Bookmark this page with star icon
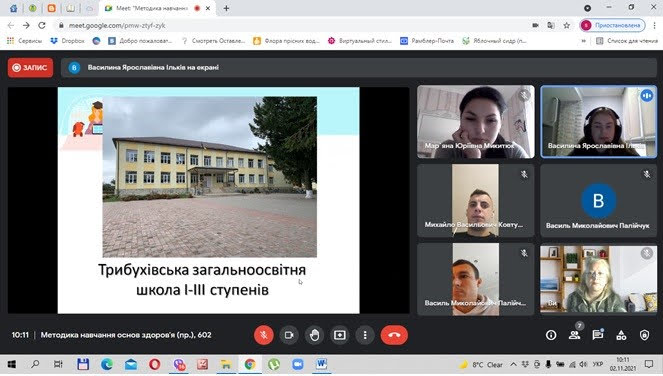The image size is (663, 376). [x=567, y=25]
